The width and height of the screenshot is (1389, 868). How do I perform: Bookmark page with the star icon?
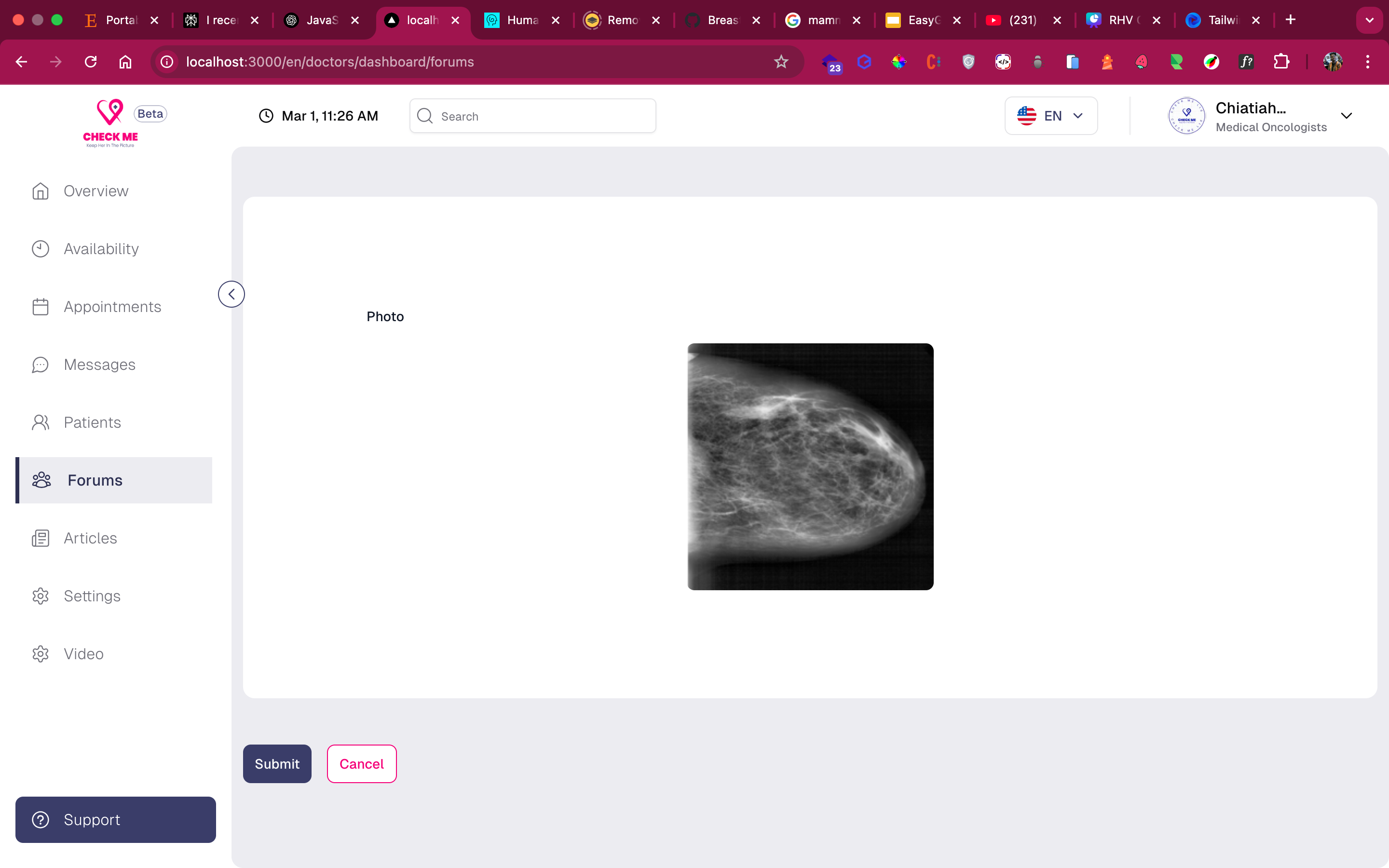coord(781,61)
